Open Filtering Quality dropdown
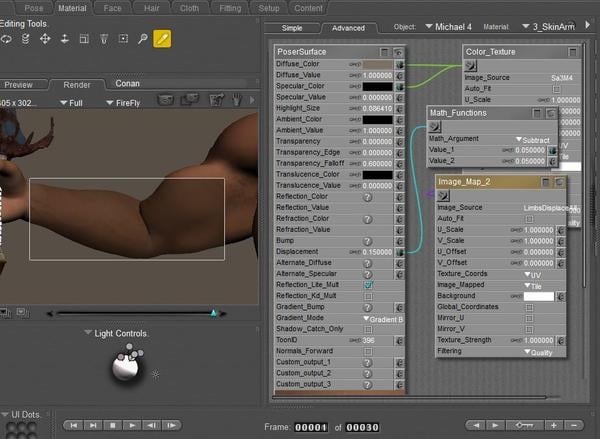Screen dimensions: 600x439 point(538,352)
